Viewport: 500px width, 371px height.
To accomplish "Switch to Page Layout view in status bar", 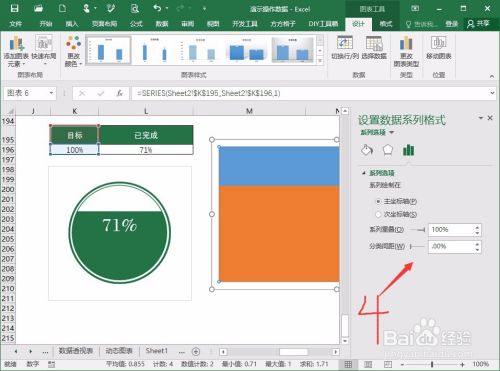I will pos(368,364).
